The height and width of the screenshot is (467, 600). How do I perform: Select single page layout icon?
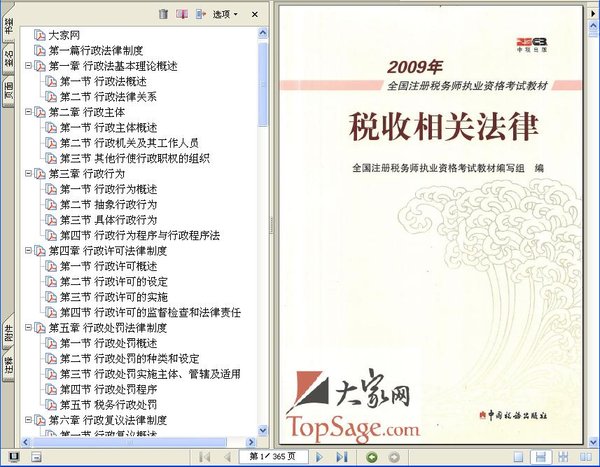(x=518, y=457)
